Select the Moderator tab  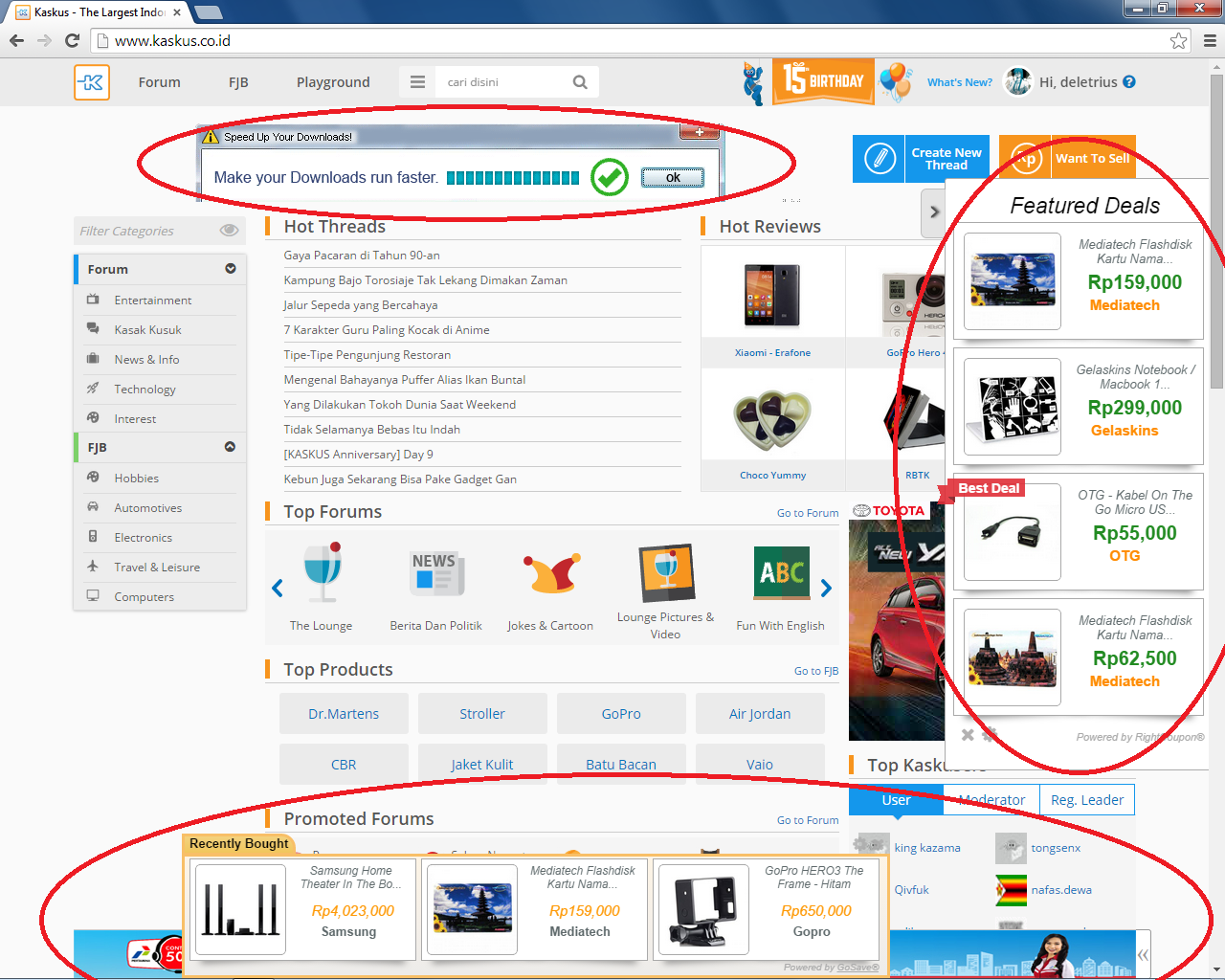(x=991, y=800)
